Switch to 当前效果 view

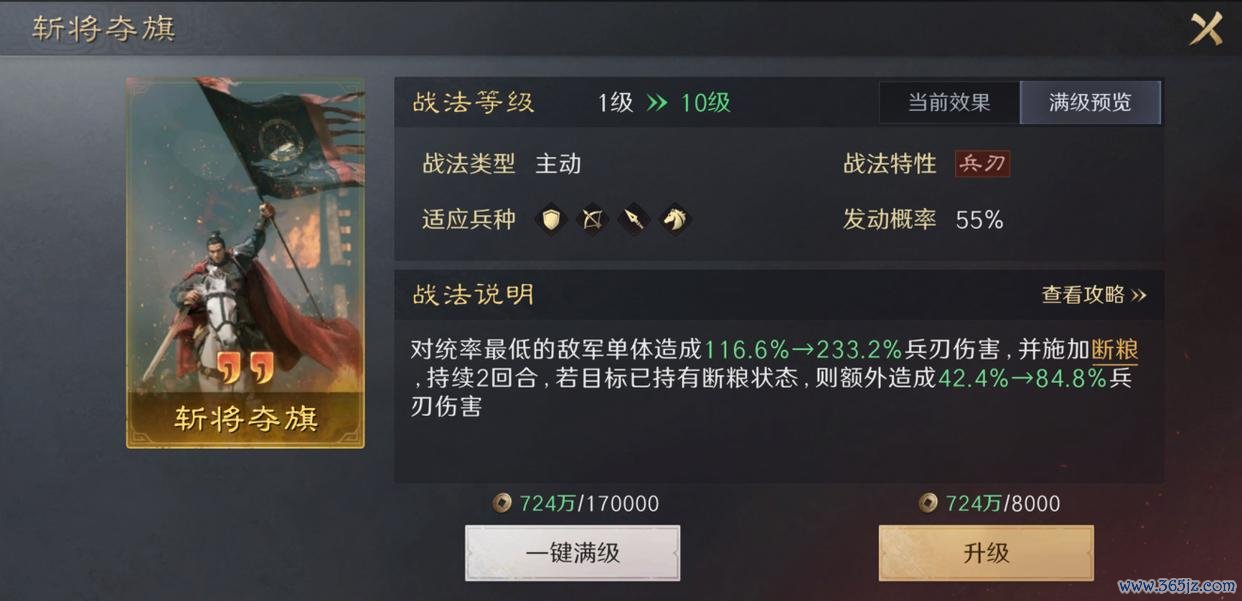coord(949,102)
